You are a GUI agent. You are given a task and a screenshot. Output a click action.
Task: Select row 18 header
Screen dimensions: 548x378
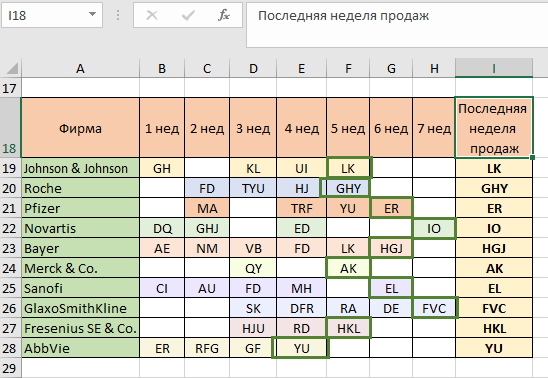(x=10, y=128)
